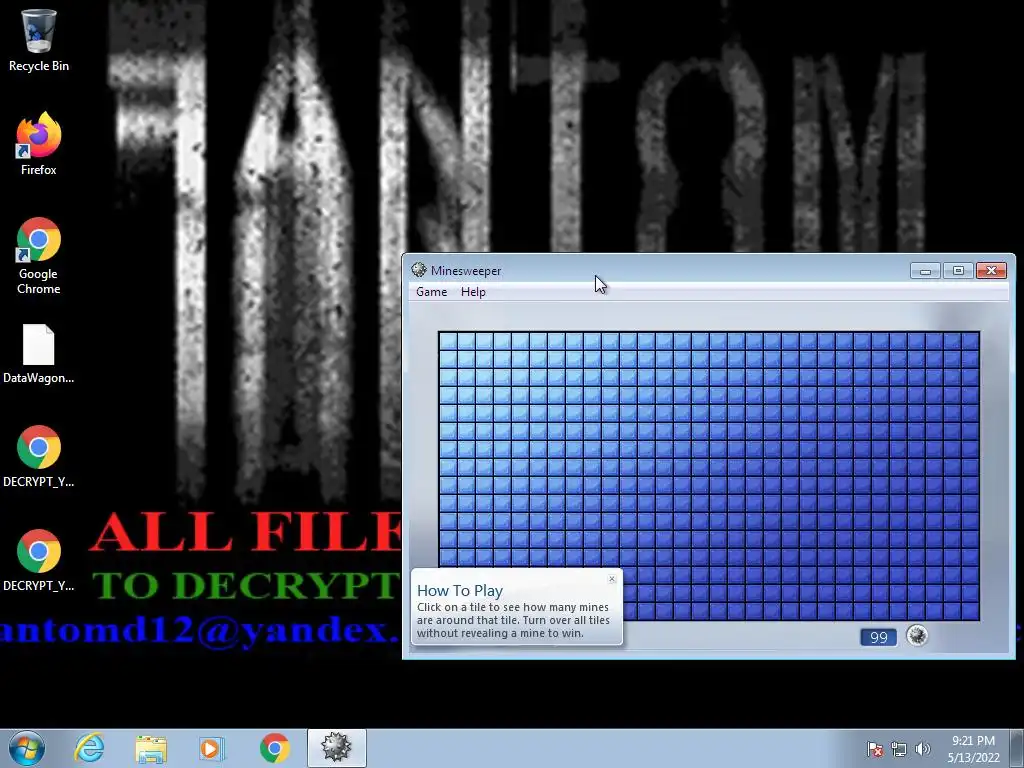Open the Help menu in Minesweeper
Image resolution: width=1024 pixels, height=768 pixels.
click(x=473, y=292)
